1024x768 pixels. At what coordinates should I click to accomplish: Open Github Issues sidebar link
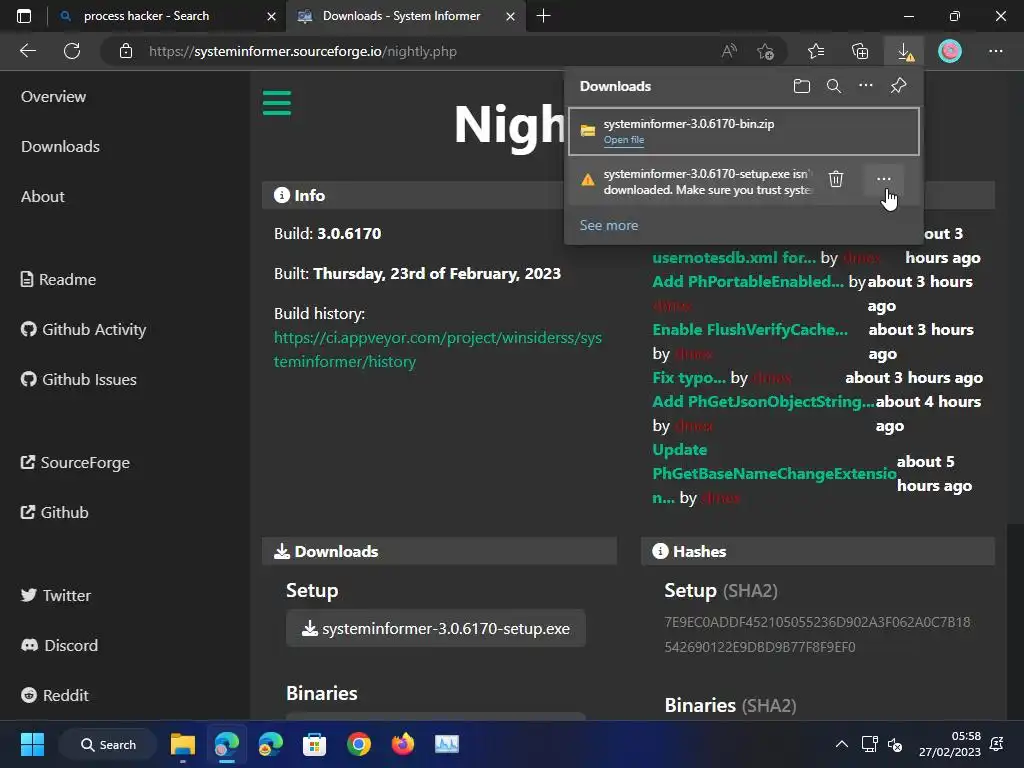[x=78, y=379]
